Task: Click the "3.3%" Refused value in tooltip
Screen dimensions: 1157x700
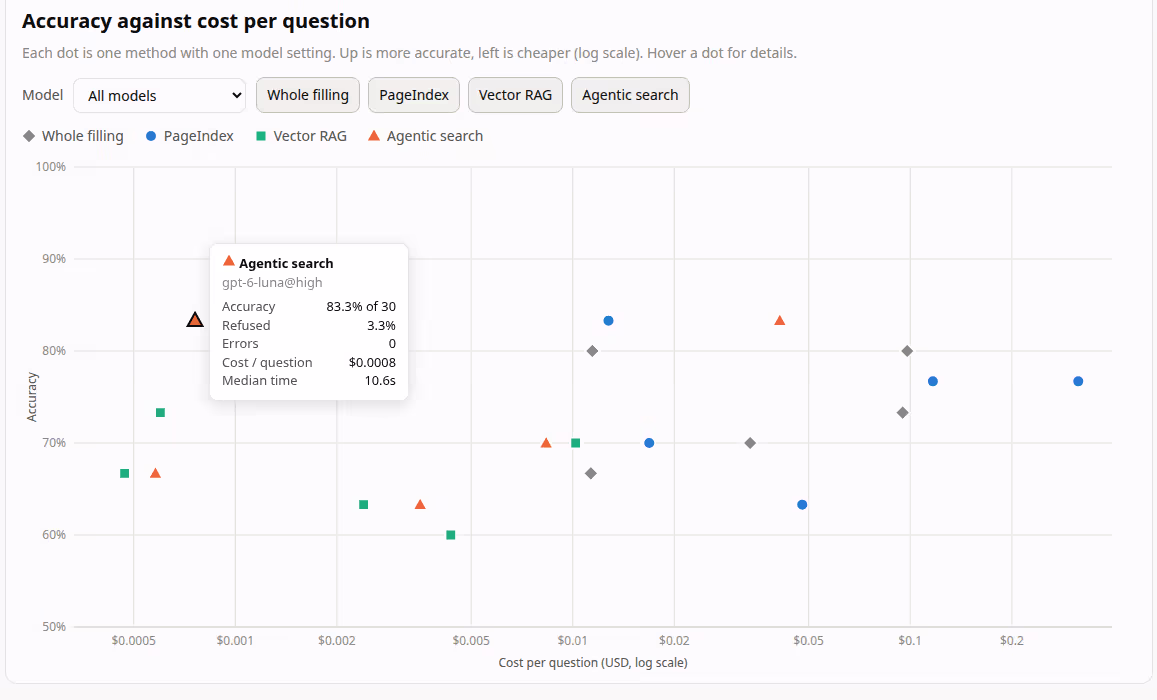Action: pos(381,325)
